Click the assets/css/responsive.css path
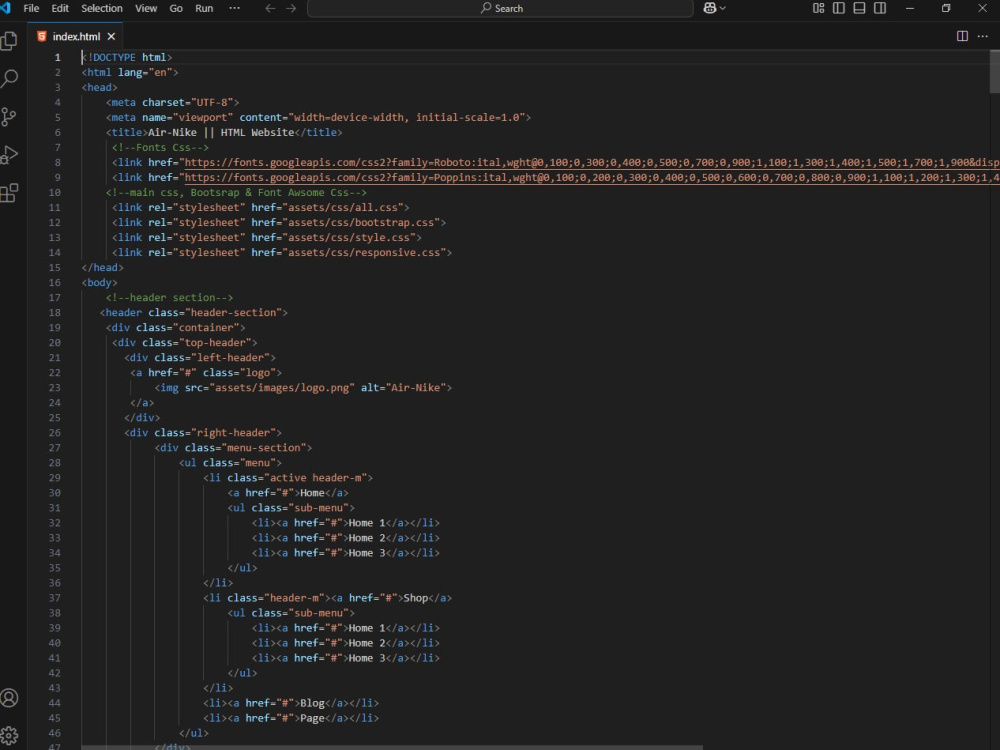 coord(366,253)
